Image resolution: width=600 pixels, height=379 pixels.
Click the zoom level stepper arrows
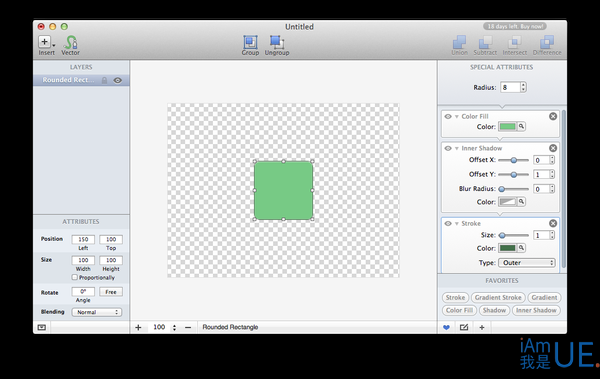(x=174, y=327)
